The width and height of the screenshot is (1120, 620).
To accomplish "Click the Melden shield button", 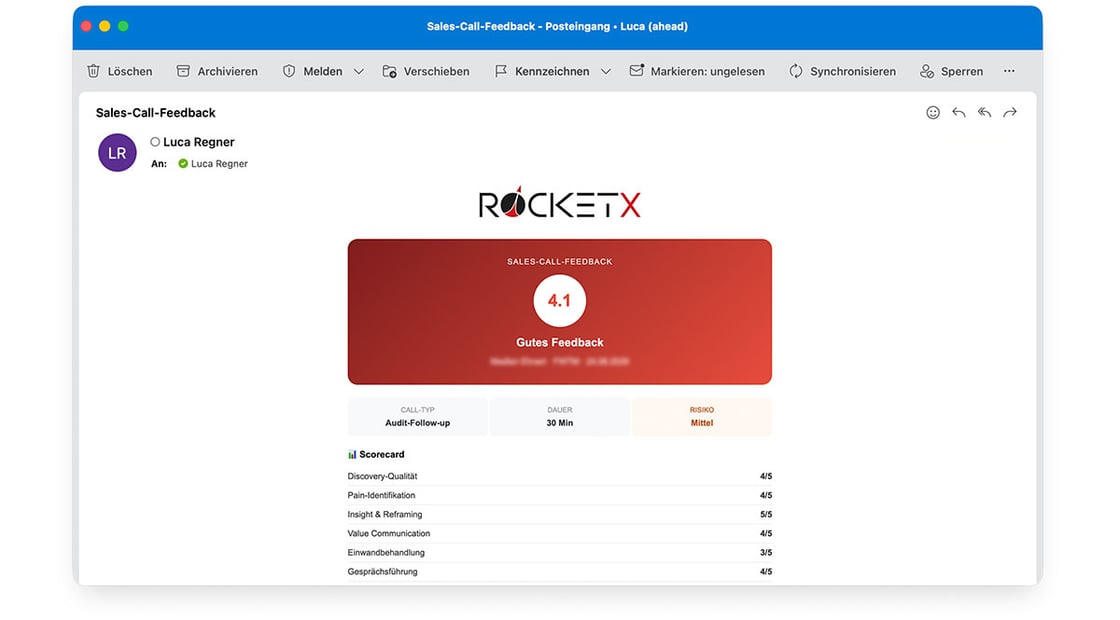I will [312, 71].
